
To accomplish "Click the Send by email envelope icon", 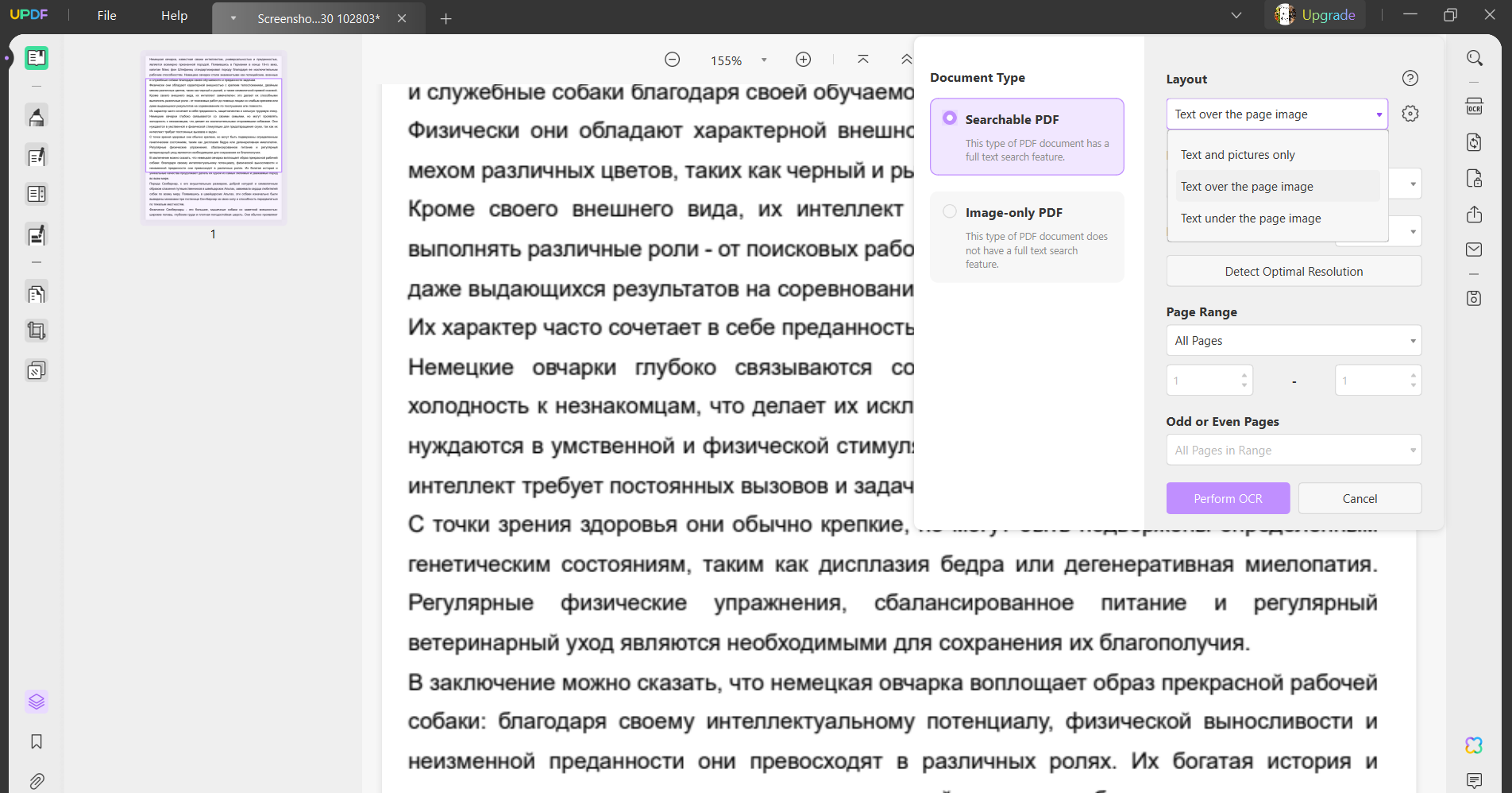I will coord(1475,250).
